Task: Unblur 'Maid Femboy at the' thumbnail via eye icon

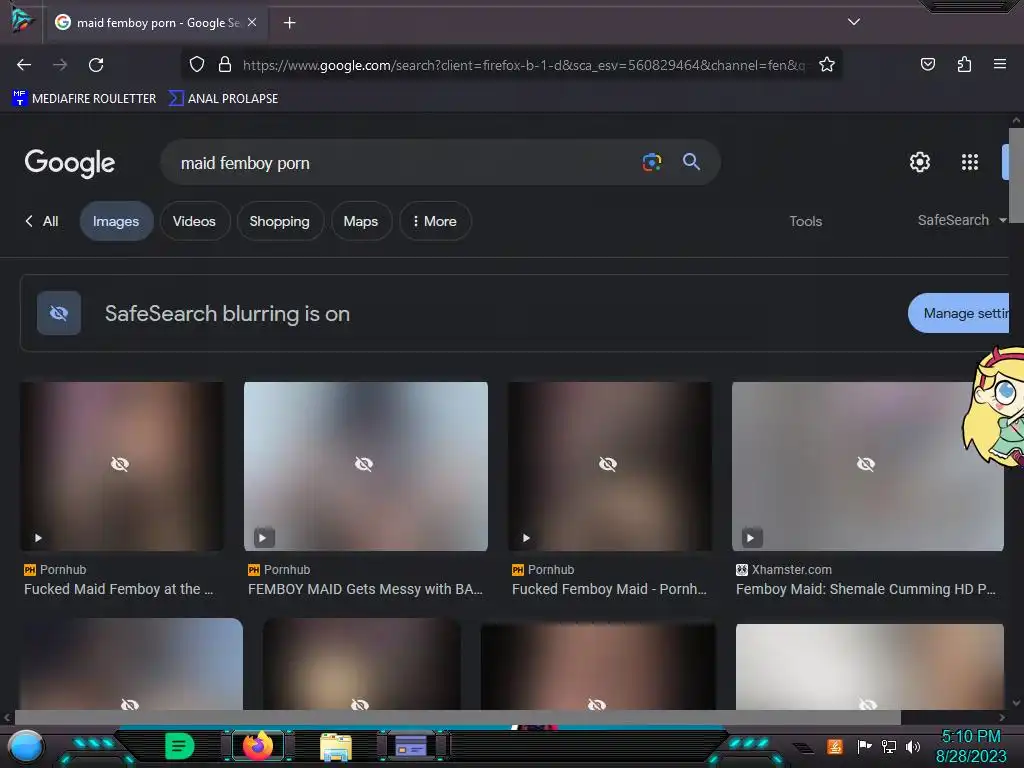Action: point(120,464)
